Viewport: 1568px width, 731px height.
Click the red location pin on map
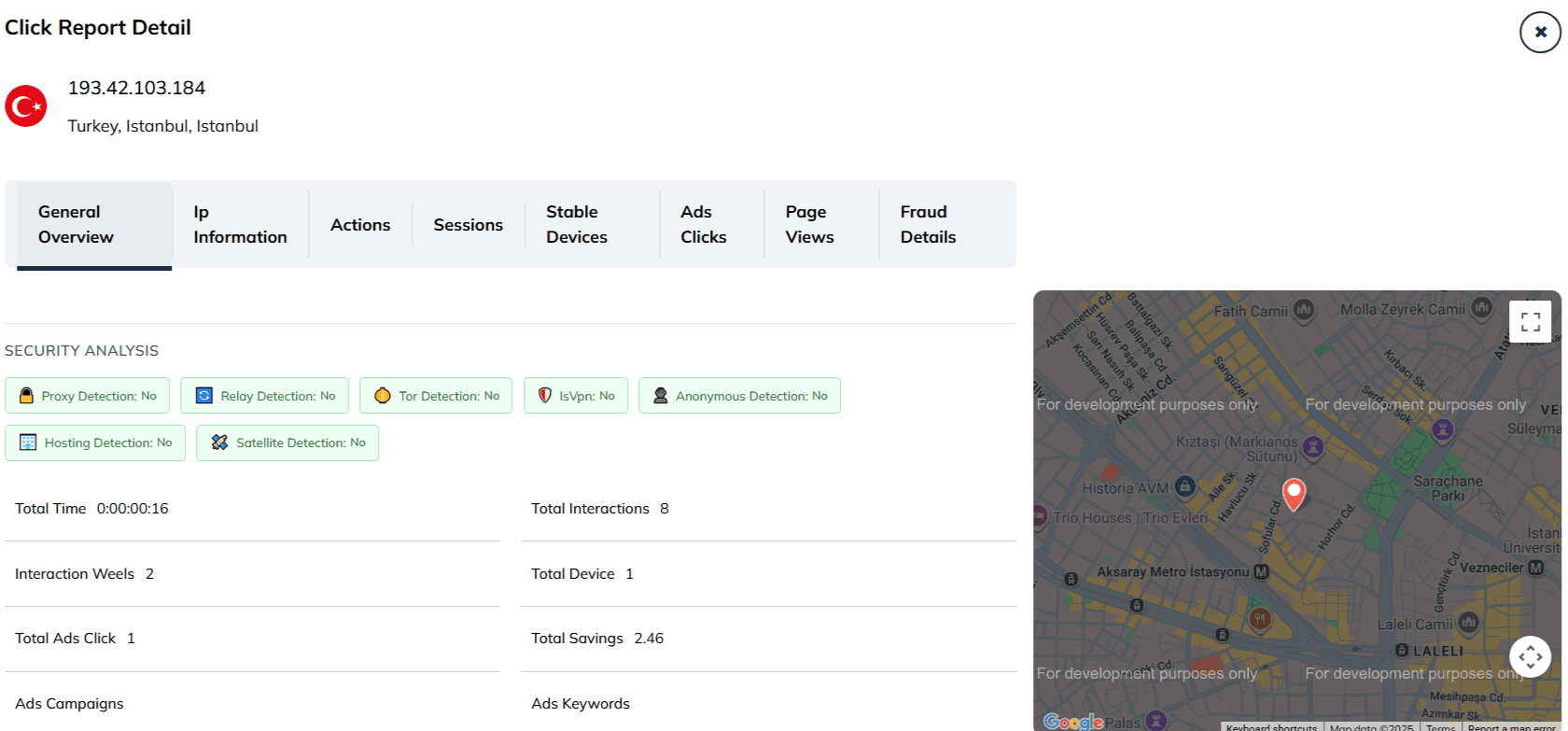point(1294,495)
